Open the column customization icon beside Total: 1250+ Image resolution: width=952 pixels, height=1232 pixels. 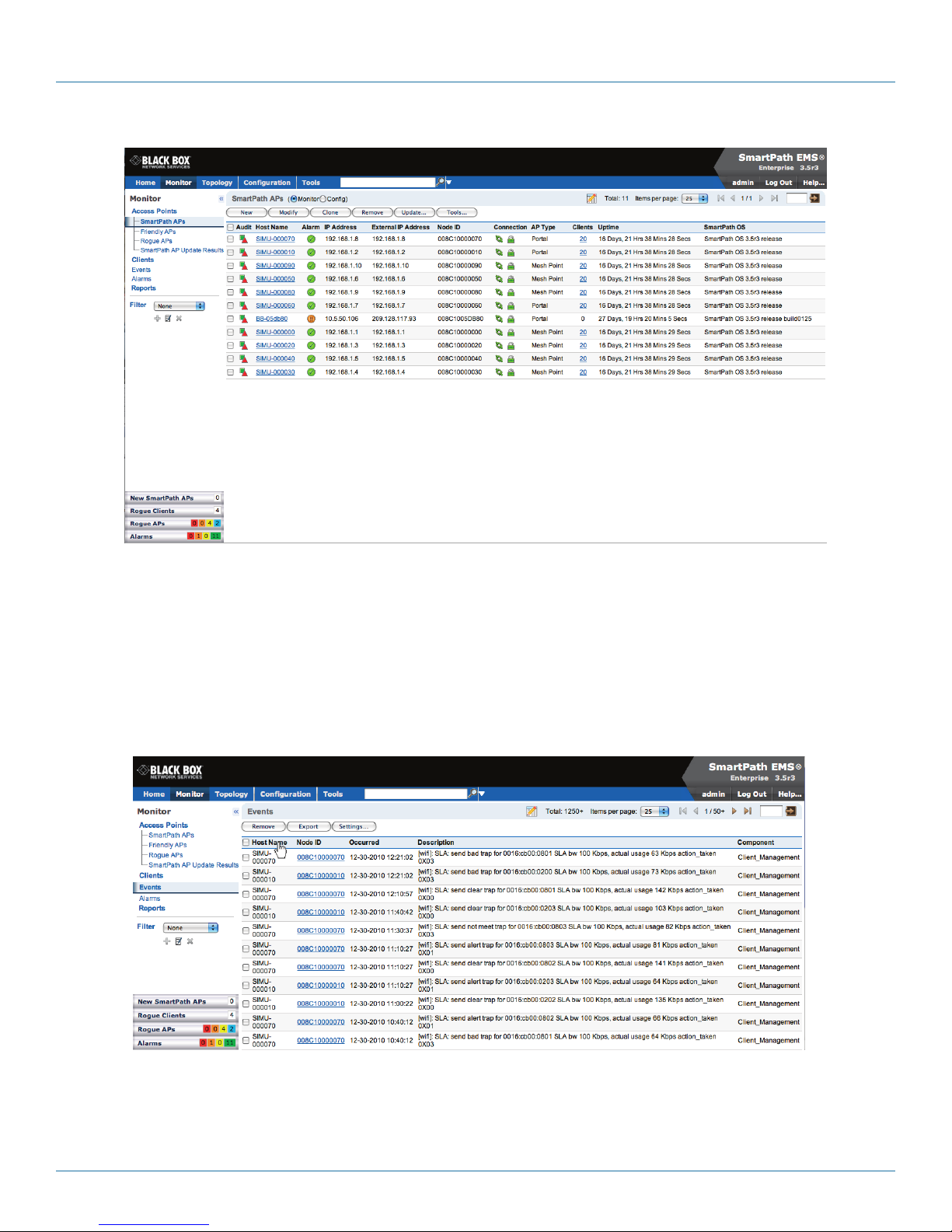pyautogui.click(x=532, y=811)
